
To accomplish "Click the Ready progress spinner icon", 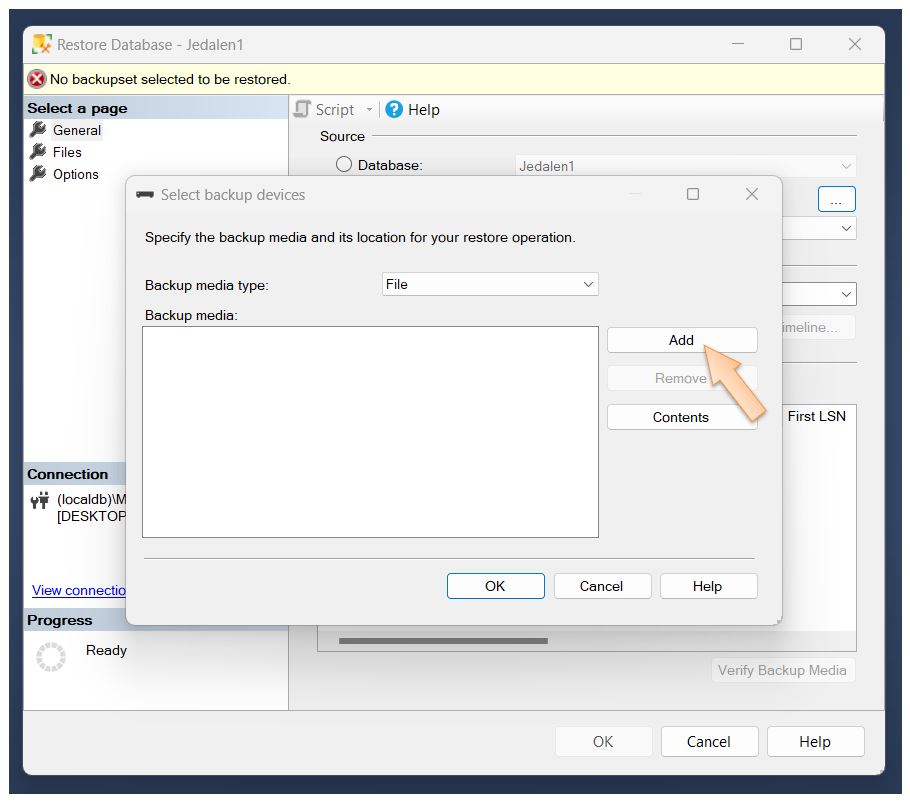I will tap(51, 656).
